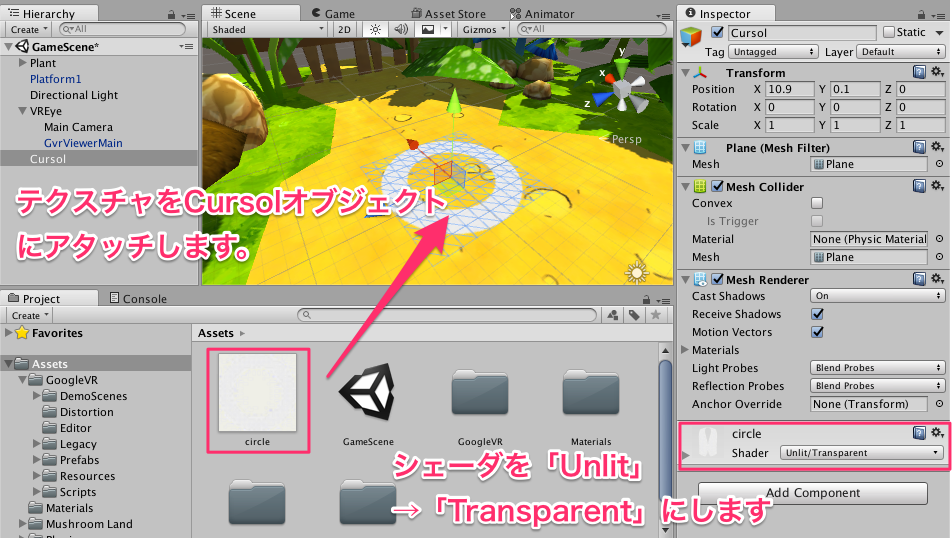Open Mesh Collider gear menu
Image resolution: width=952 pixels, height=538 pixels.
937,185
